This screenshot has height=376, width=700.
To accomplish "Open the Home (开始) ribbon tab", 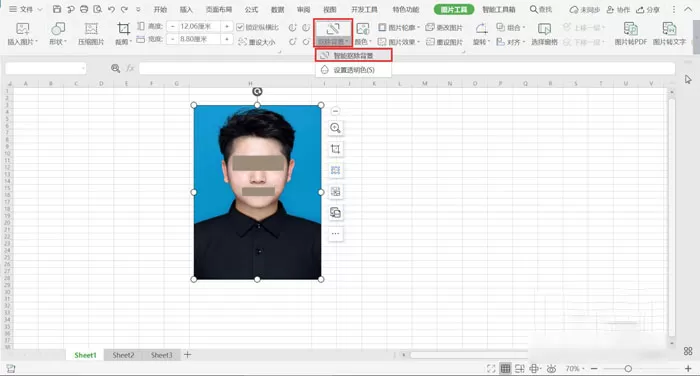I will pos(160,9).
